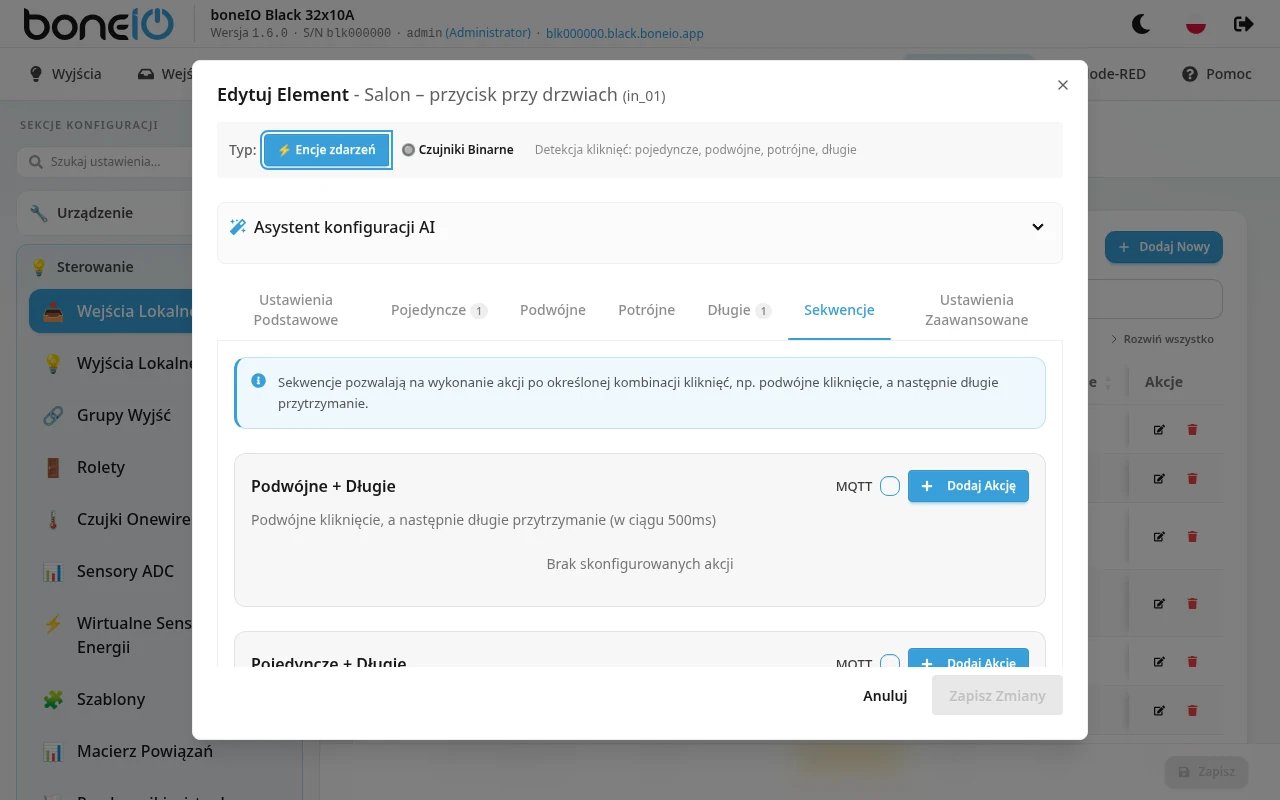Click the magic wand icon of Asystent konfiguracji AI
1280x800 pixels.
tap(238, 227)
